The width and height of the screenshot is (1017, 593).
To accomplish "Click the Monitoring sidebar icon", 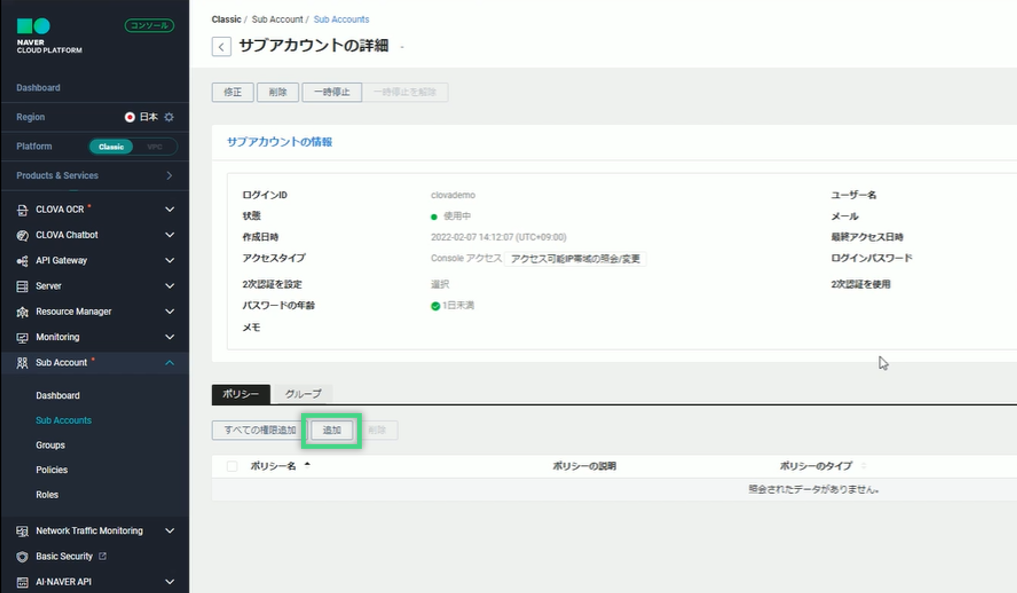I will click(x=23, y=337).
